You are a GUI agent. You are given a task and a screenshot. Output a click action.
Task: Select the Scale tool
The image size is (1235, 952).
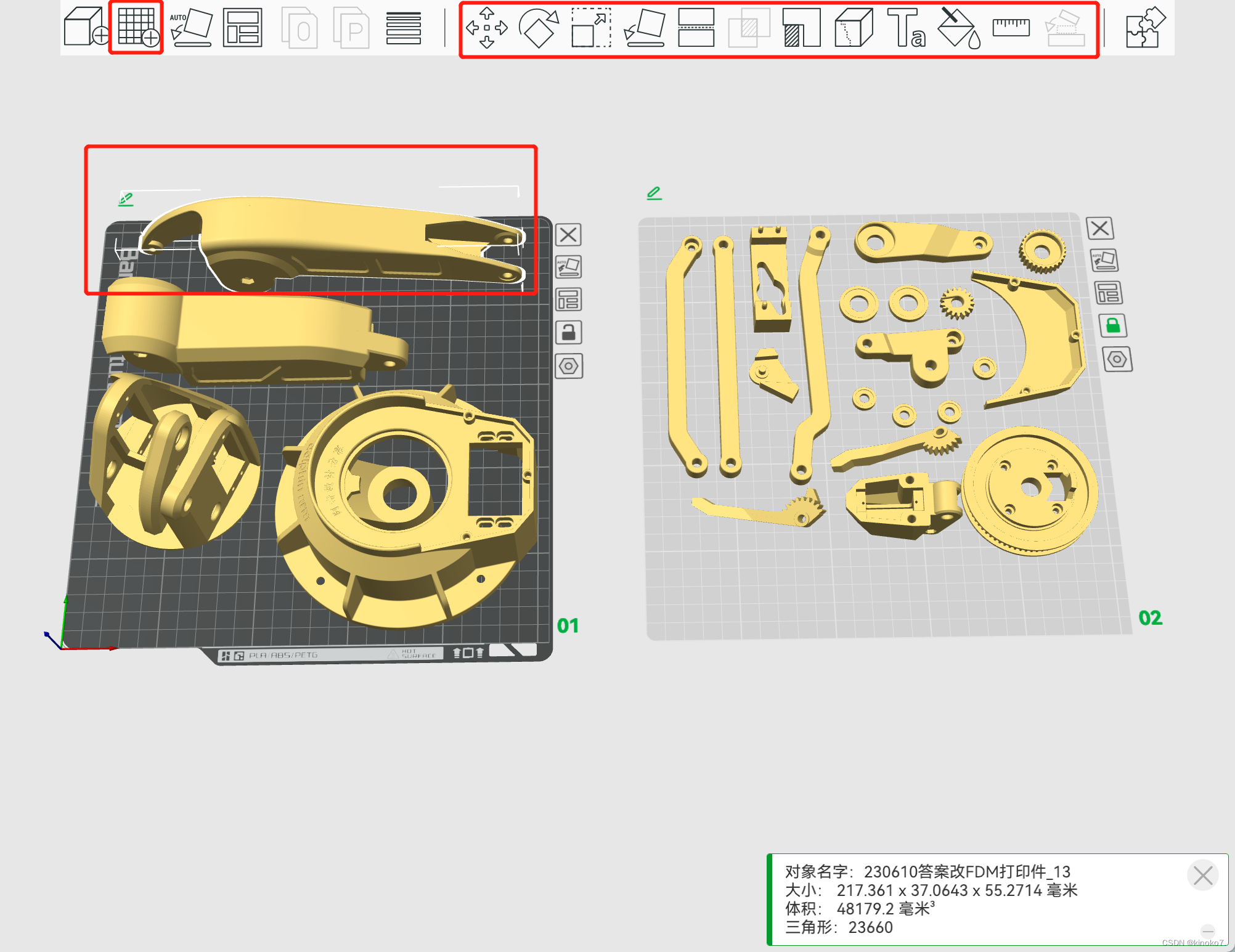click(x=591, y=28)
